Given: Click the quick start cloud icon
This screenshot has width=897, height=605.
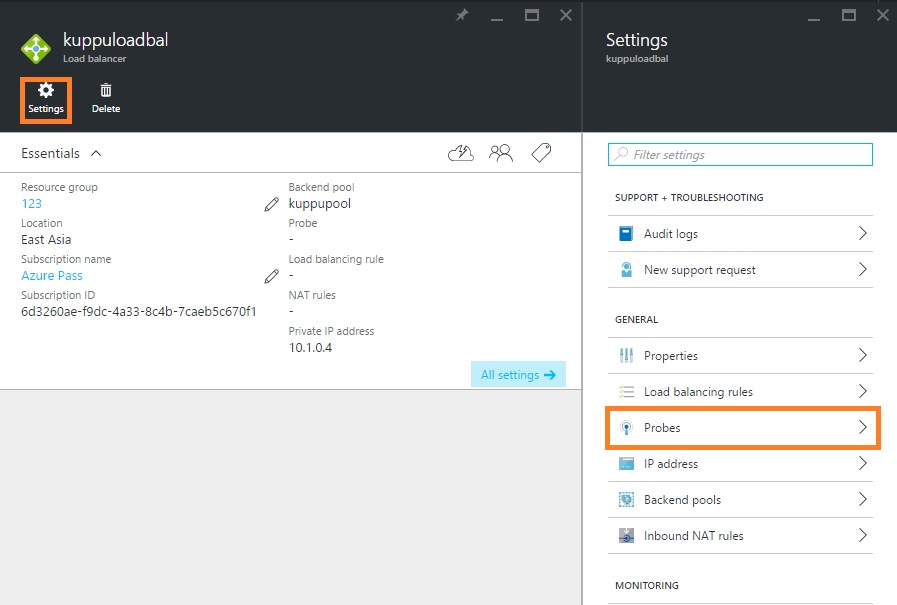Looking at the screenshot, I should [461, 153].
